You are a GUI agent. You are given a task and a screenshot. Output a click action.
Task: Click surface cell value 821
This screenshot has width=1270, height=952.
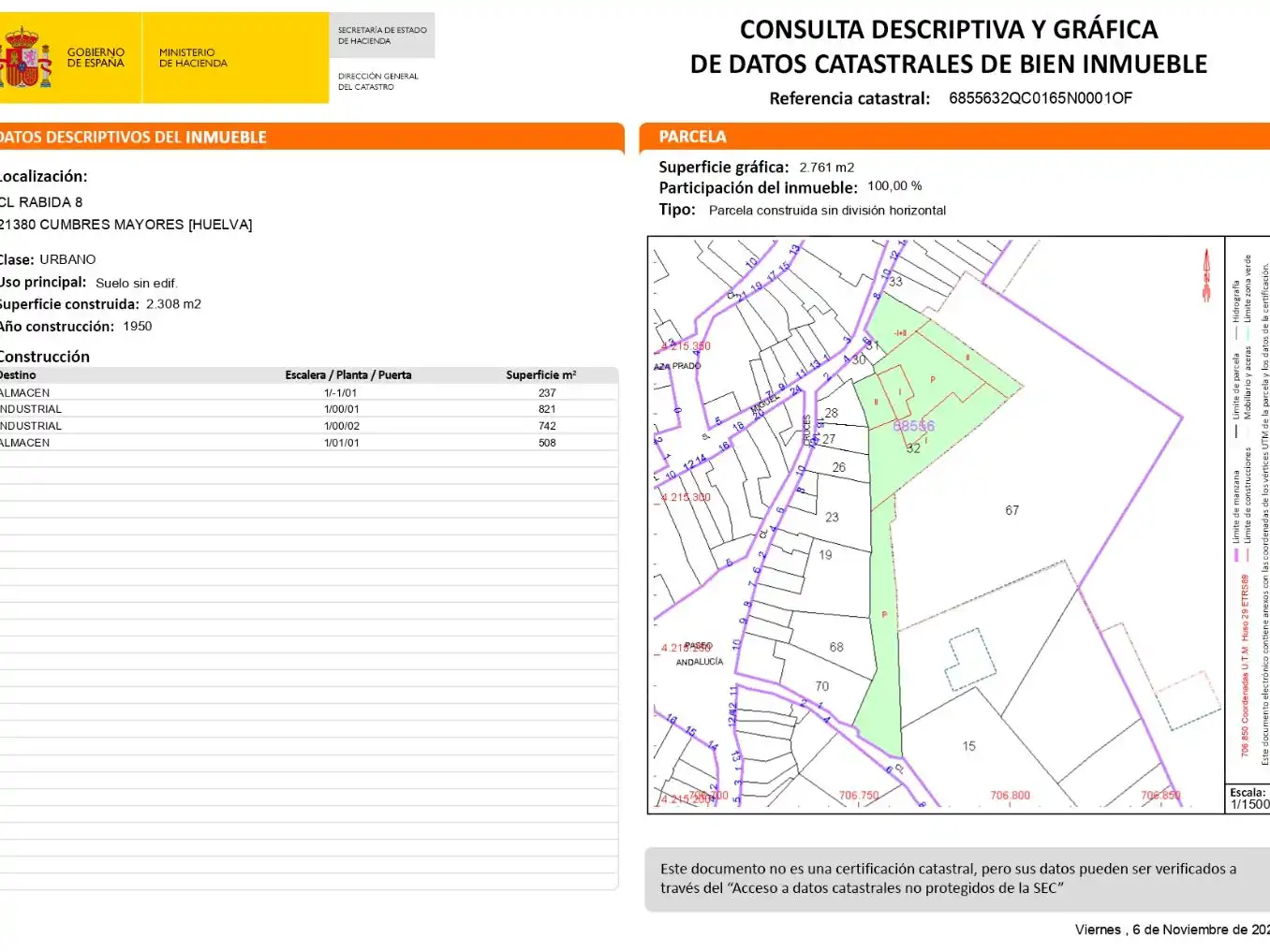547,409
